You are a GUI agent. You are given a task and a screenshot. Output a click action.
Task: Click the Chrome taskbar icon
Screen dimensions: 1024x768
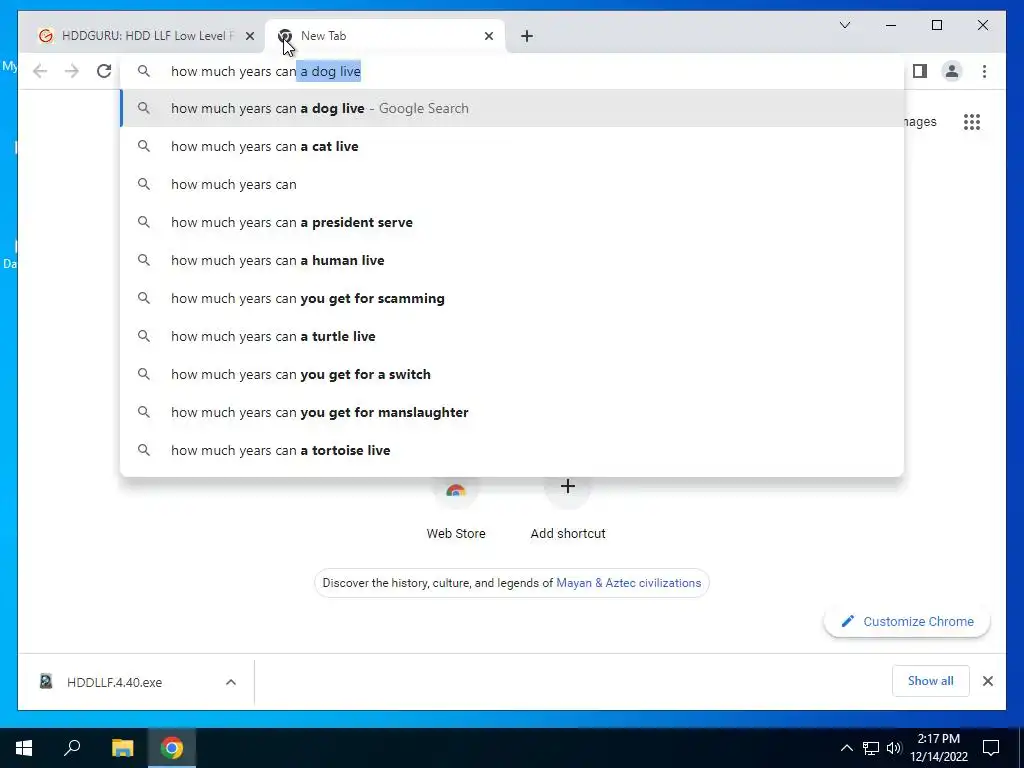172,748
